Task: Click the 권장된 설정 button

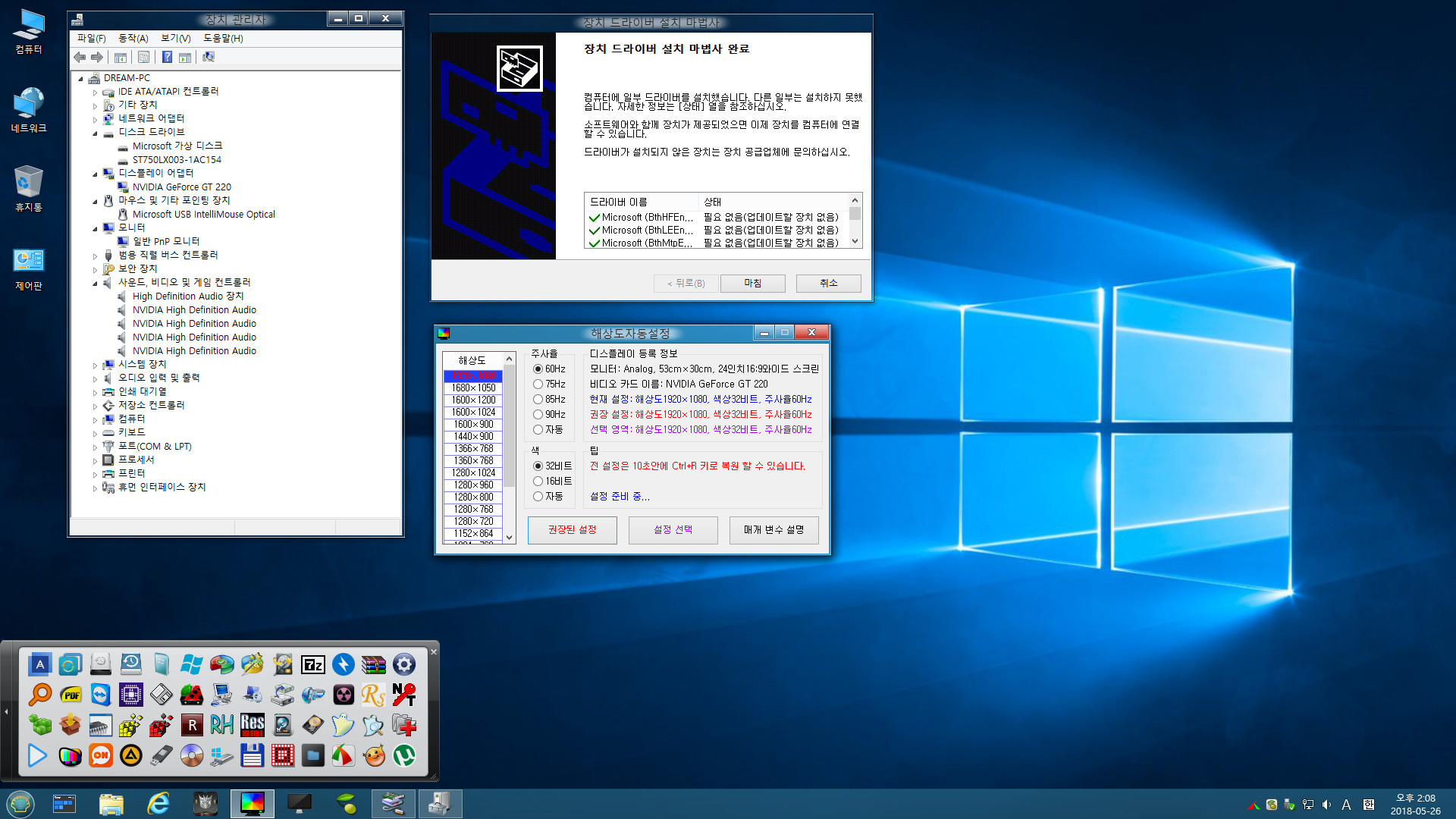Action: click(x=572, y=529)
